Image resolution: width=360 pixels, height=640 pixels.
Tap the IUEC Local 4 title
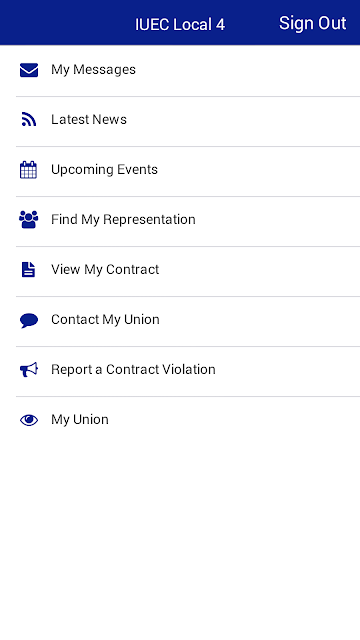coord(180,24)
